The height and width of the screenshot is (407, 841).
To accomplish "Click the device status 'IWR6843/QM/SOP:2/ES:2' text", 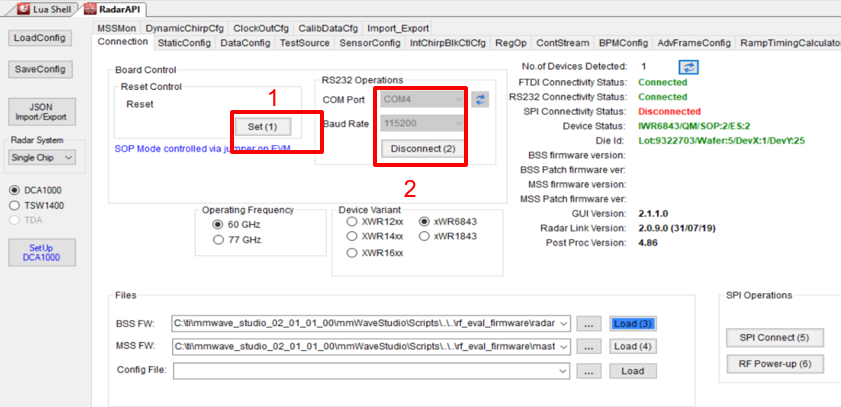I will click(694, 127).
